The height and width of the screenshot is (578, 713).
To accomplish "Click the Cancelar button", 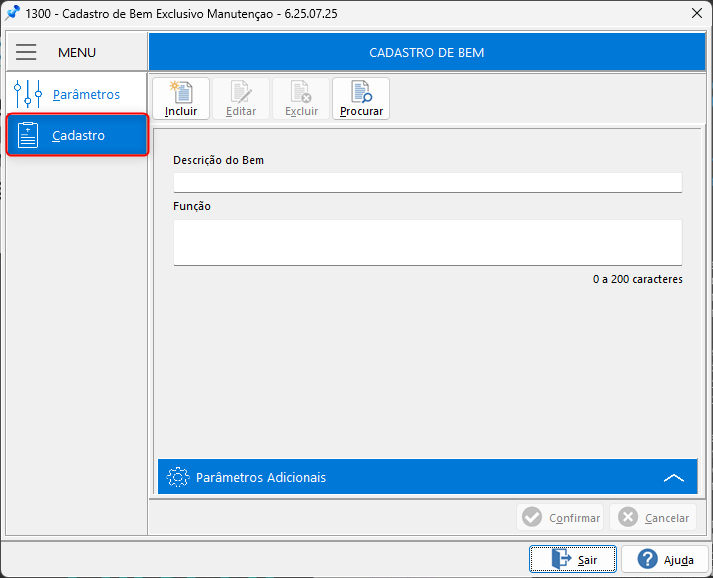I will [653, 518].
